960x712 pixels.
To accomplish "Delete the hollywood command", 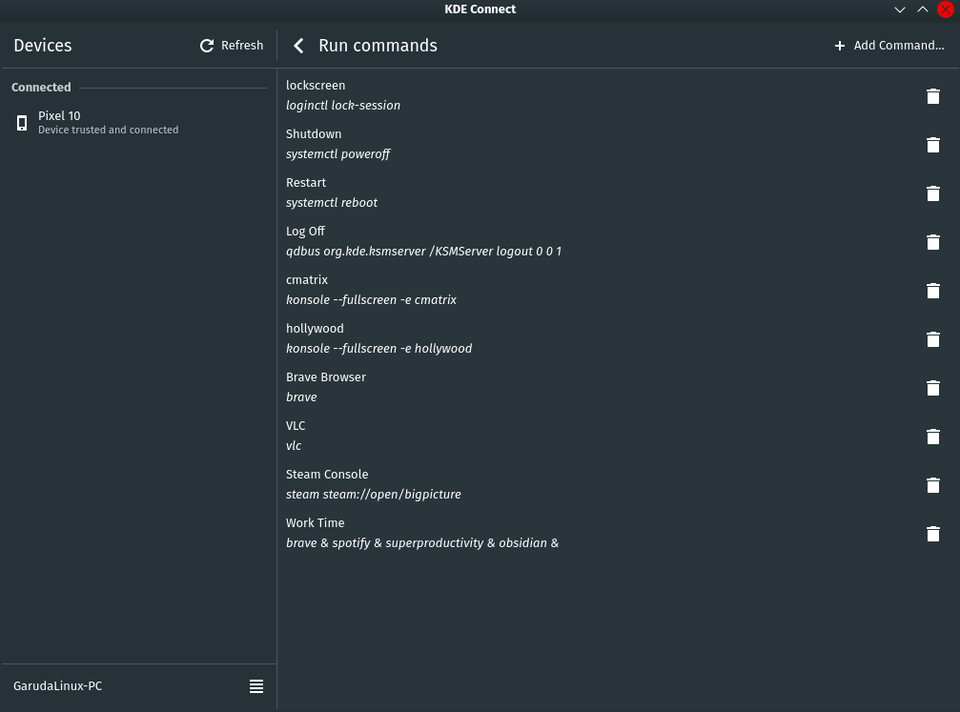I will coord(933,339).
